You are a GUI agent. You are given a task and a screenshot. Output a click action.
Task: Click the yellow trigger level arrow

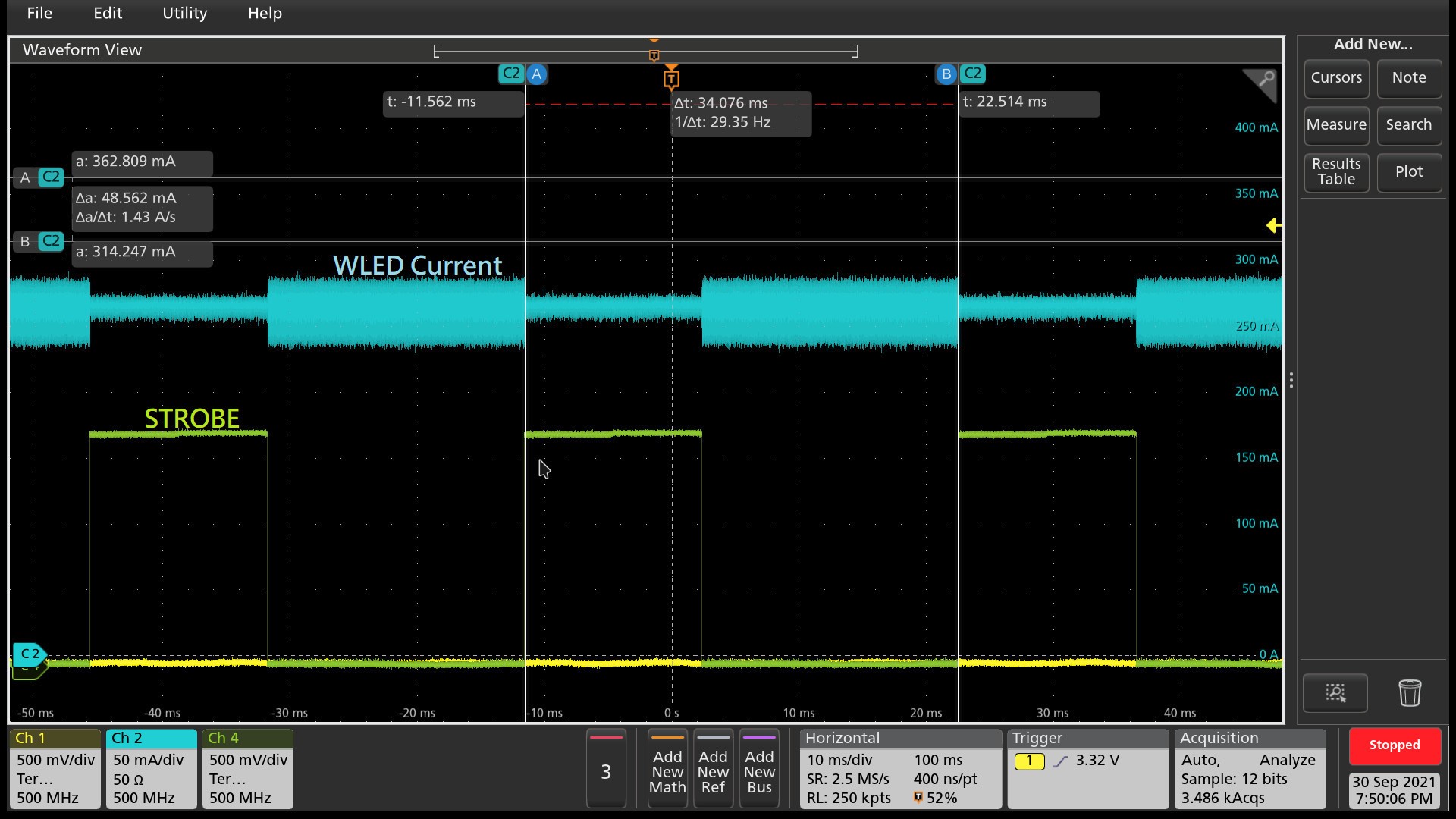point(1274,225)
